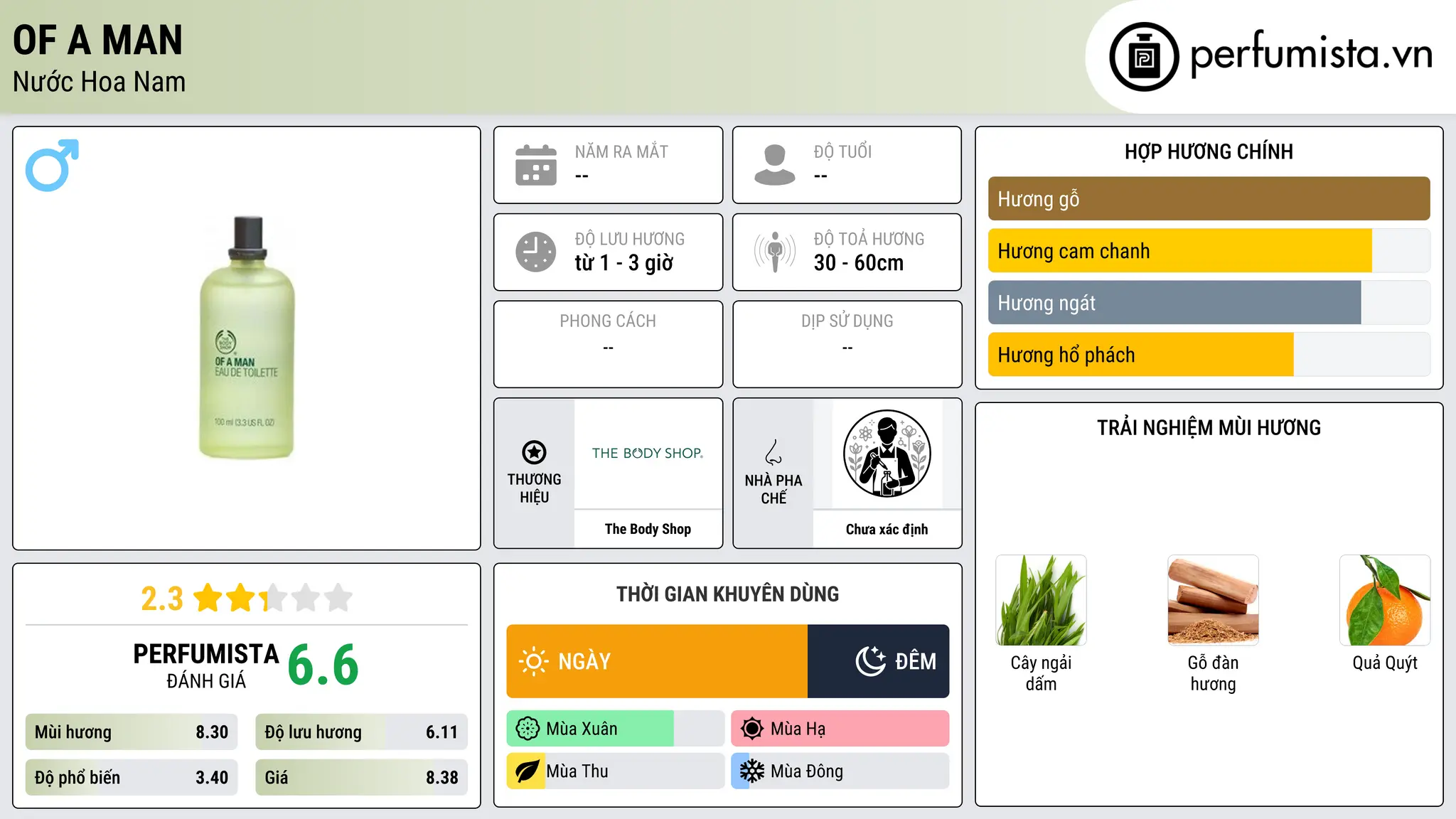Click the 6.6 Perfumista score
The image size is (1456, 819).
pyautogui.click(x=323, y=665)
